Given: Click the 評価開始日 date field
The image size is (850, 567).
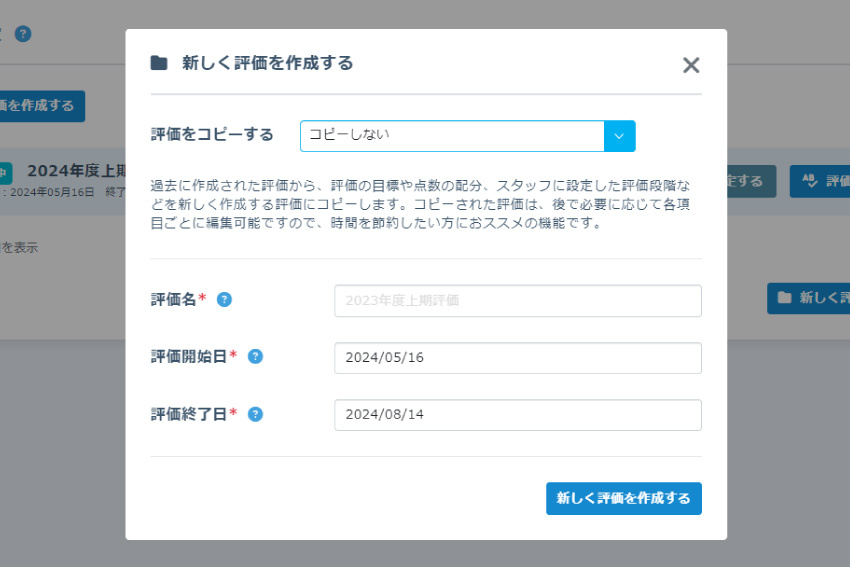Looking at the screenshot, I should click(x=518, y=358).
